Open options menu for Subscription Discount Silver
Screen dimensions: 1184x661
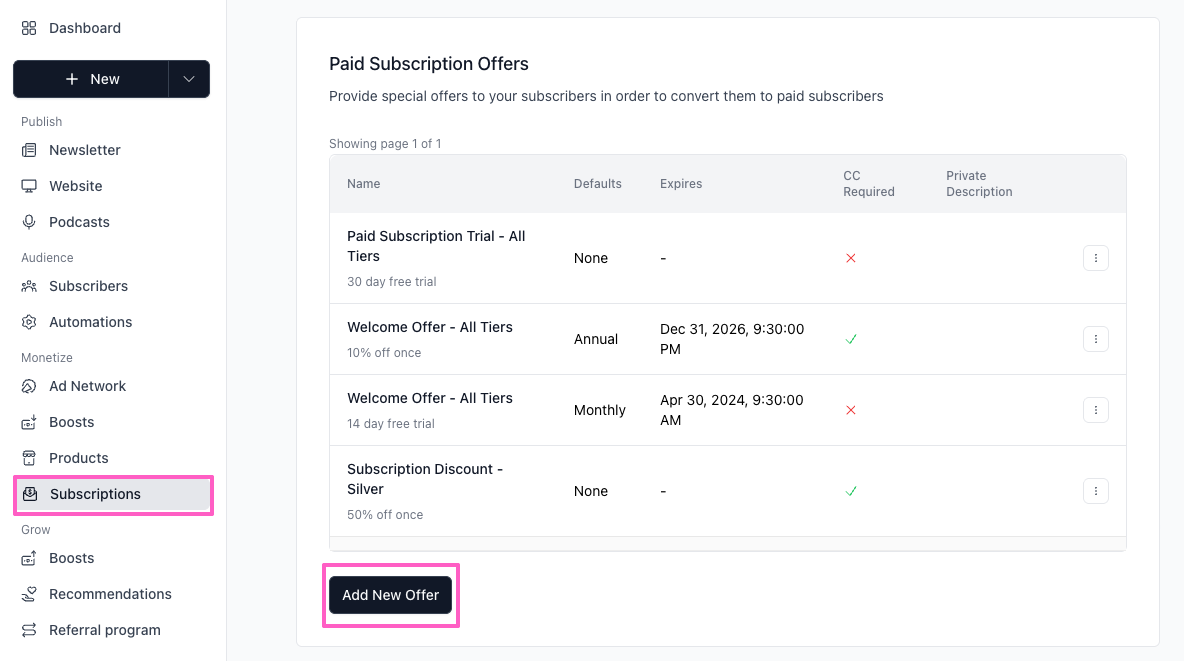point(1095,491)
